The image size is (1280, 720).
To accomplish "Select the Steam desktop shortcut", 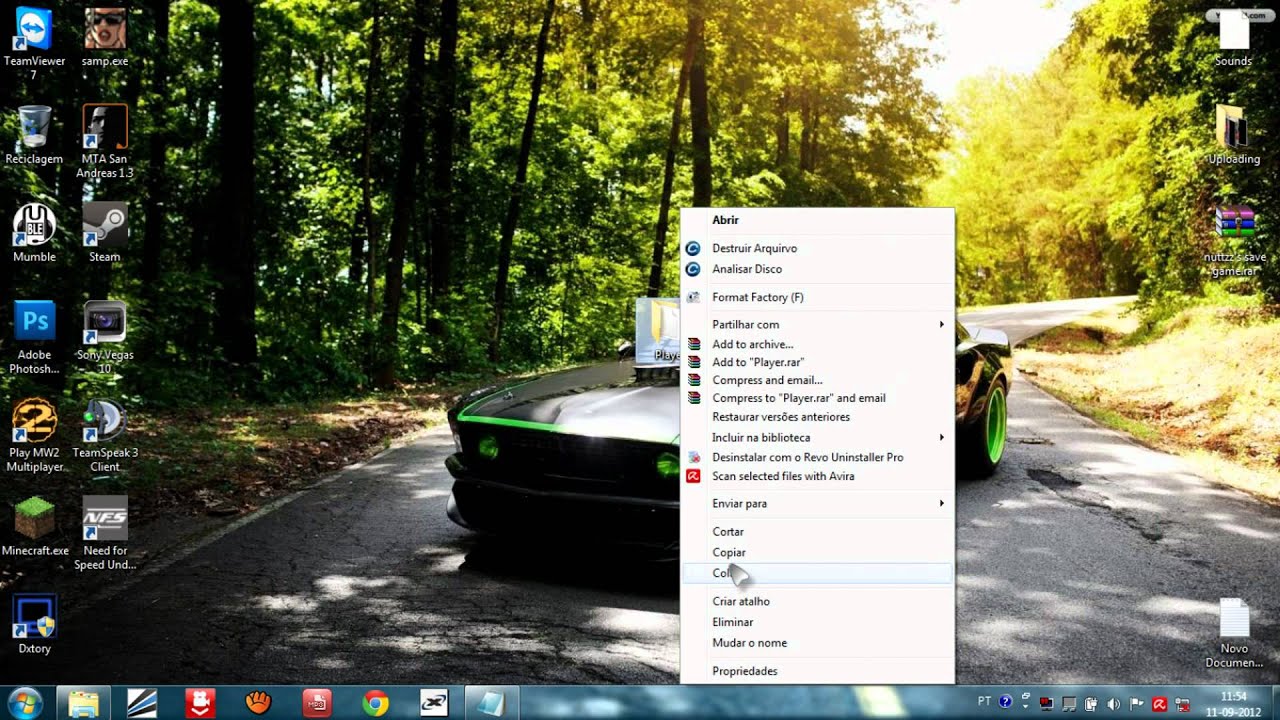I will coord(104,233).
